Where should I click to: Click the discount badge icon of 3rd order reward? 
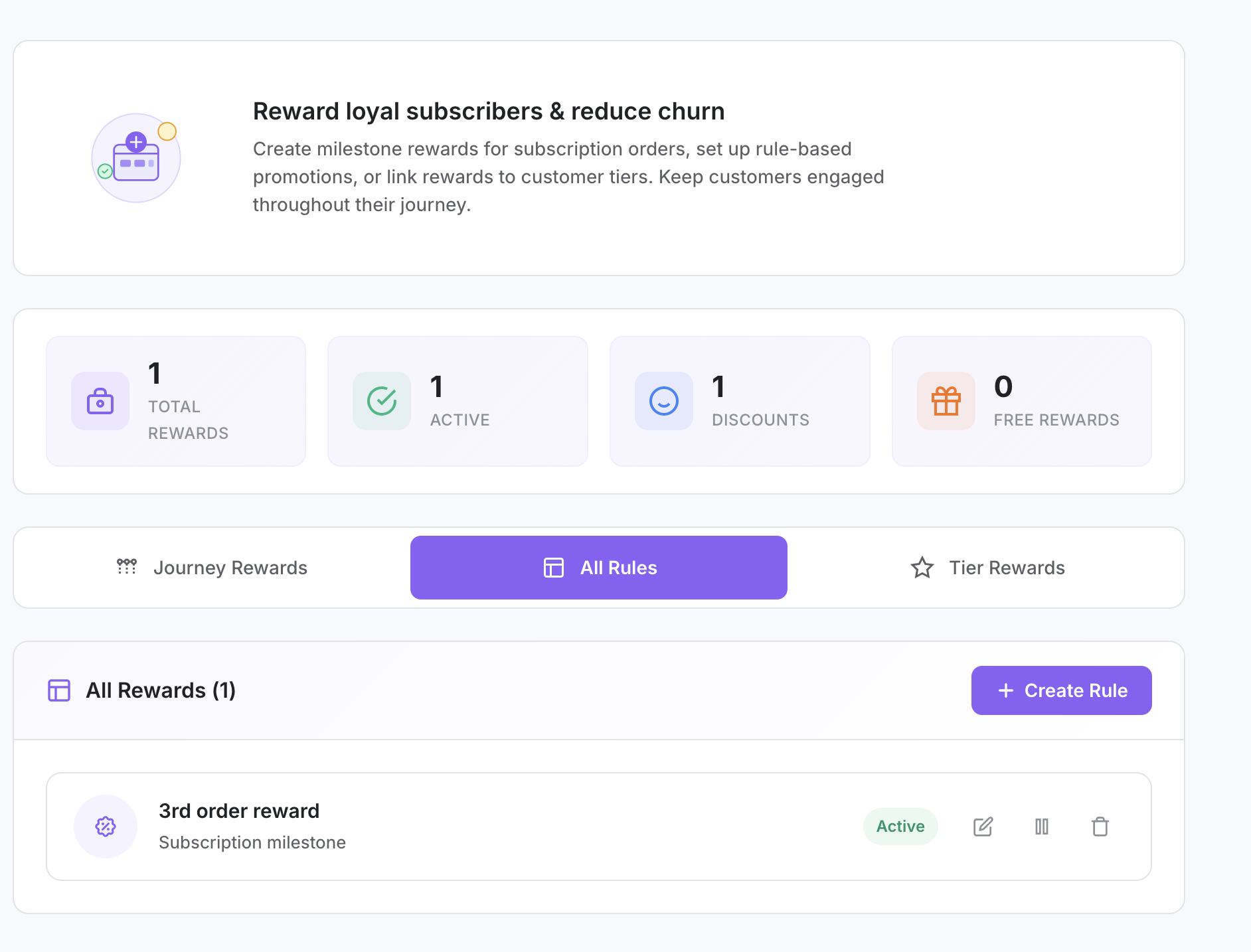106,827
